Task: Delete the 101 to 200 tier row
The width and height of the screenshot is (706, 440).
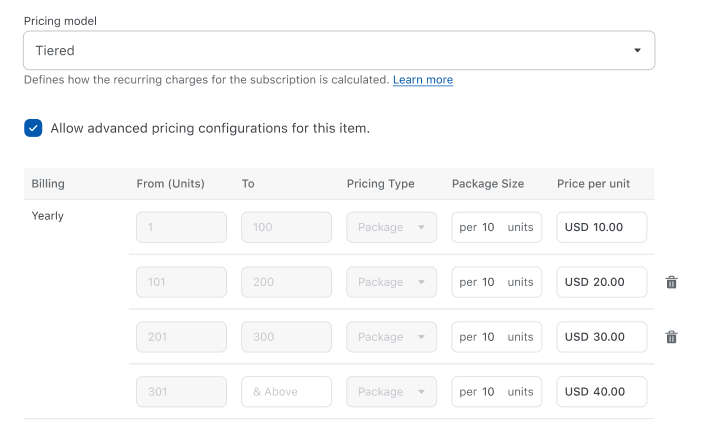Action: (x=671, y=282)
